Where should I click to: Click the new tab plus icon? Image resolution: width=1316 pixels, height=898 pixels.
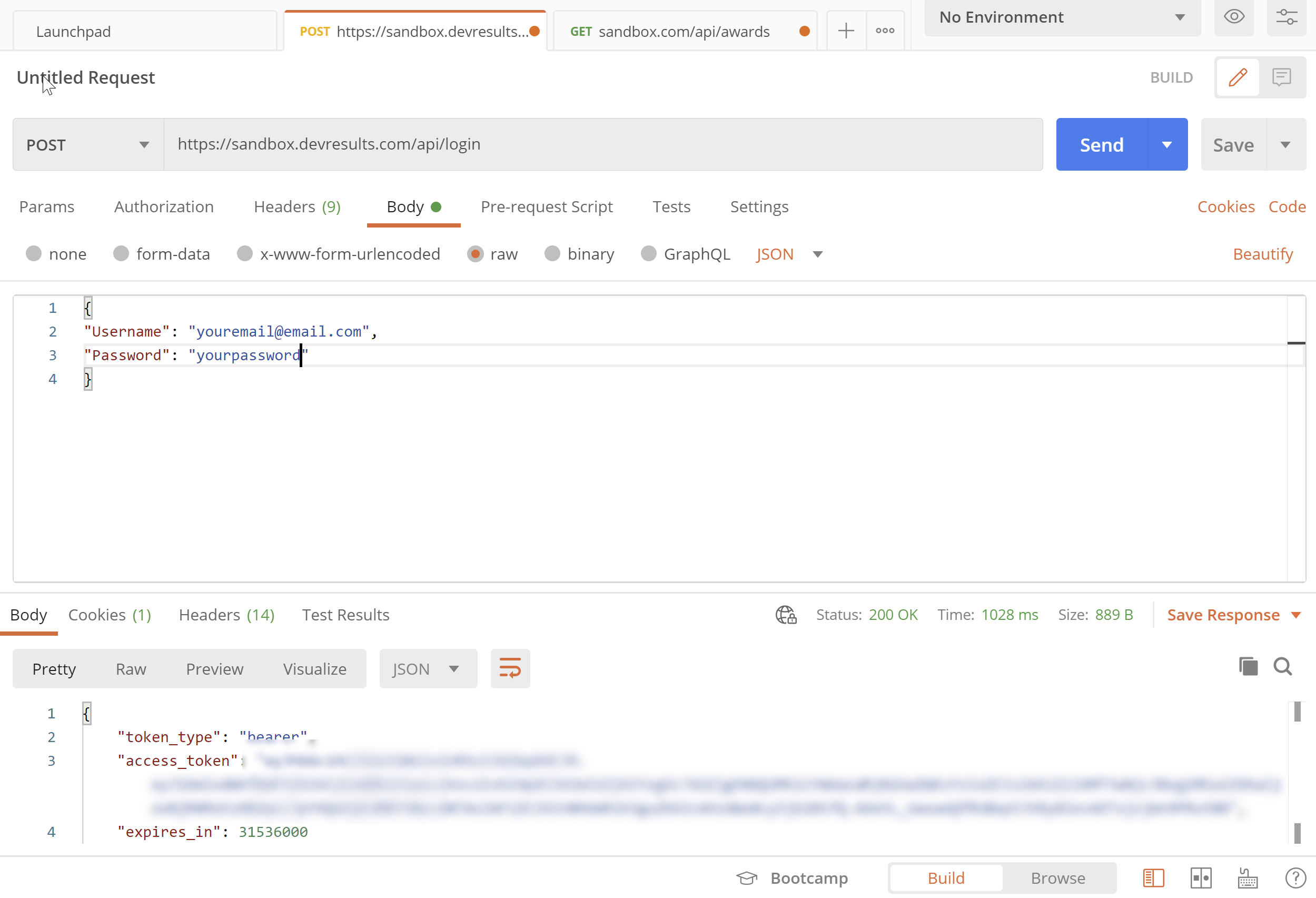pos(846,31)
